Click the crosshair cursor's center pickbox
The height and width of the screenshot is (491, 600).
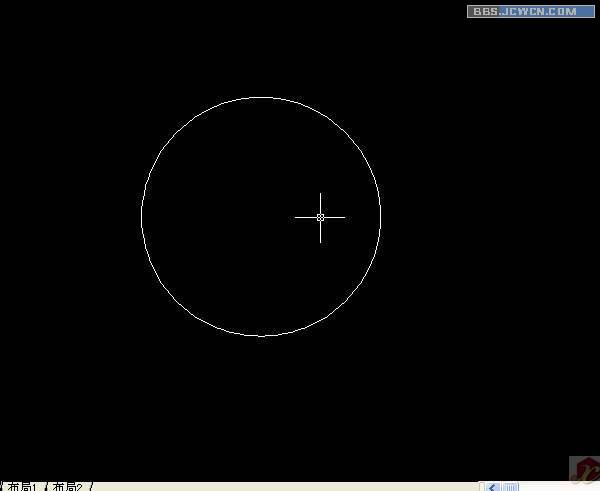click(320, 216)
